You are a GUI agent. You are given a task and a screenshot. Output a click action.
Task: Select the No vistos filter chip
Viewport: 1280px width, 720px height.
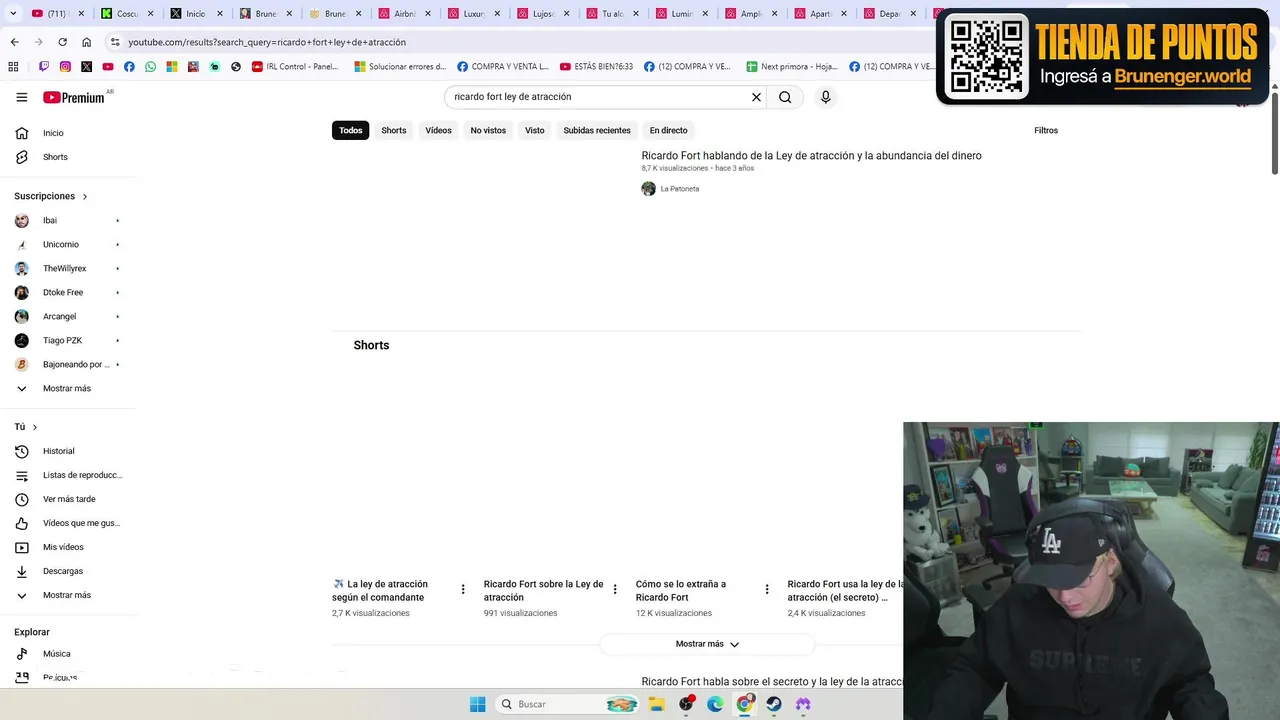[x=488, y=130]
